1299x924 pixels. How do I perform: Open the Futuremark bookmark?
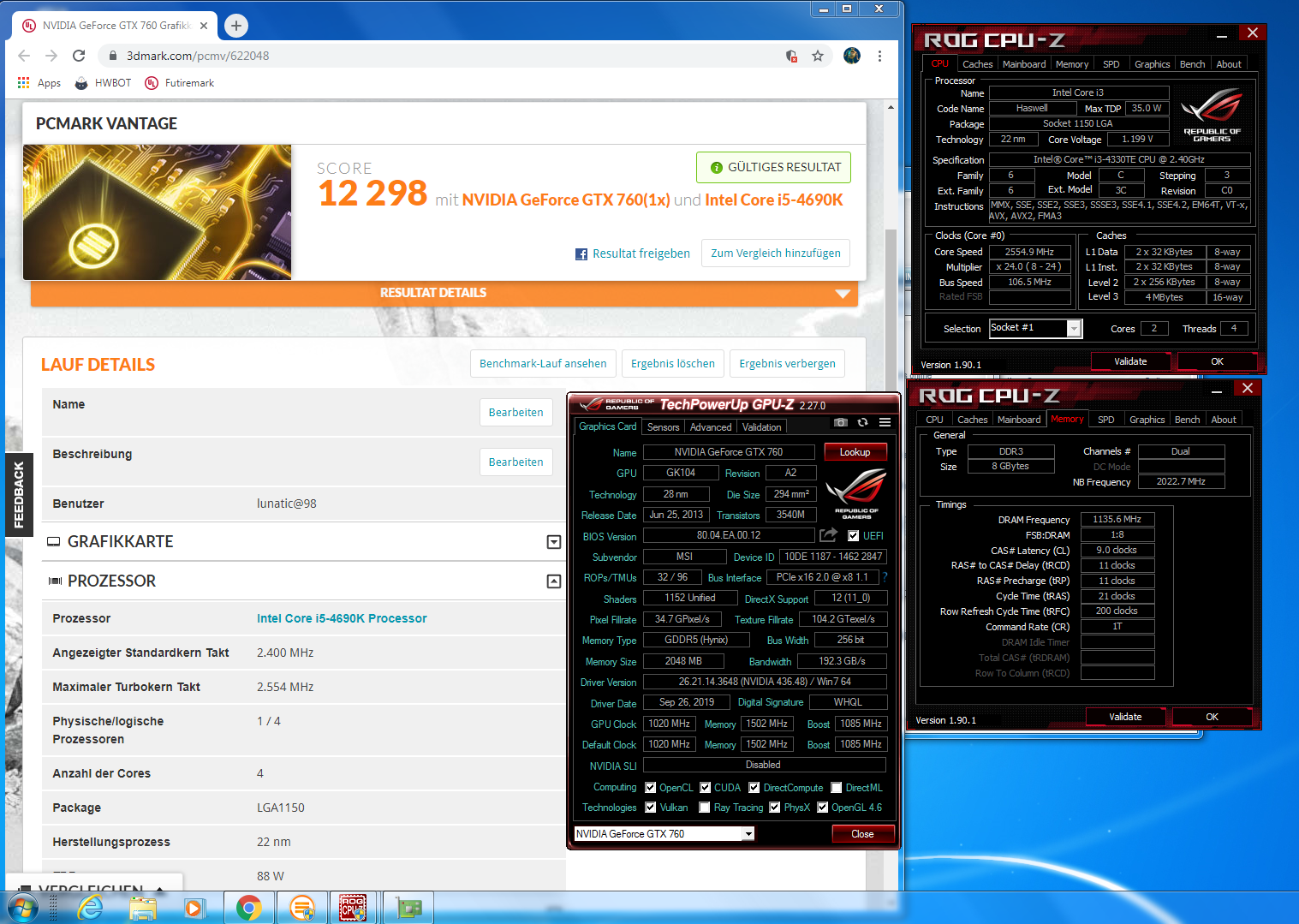(180, 83)
